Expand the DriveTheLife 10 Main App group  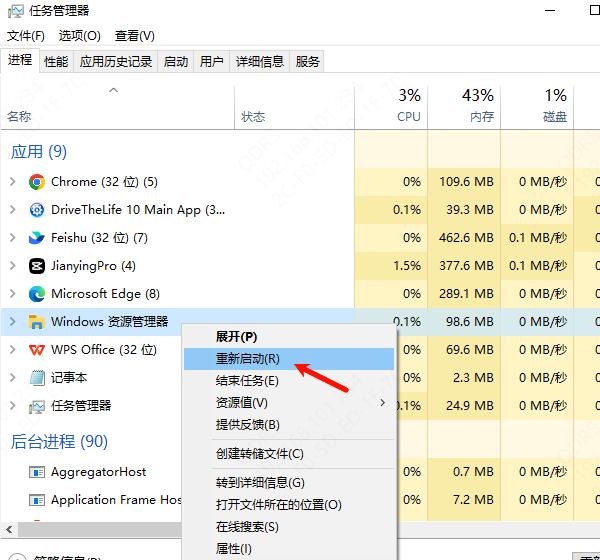[x=13, y=209]
